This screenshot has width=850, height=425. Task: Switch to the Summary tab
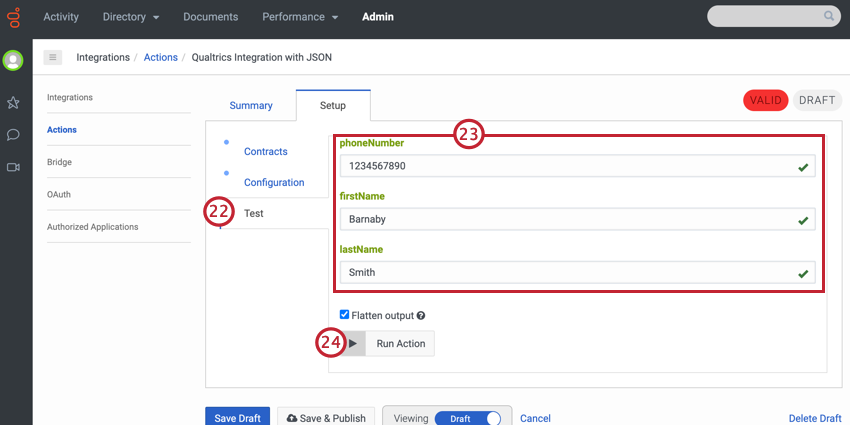(251, 106)
